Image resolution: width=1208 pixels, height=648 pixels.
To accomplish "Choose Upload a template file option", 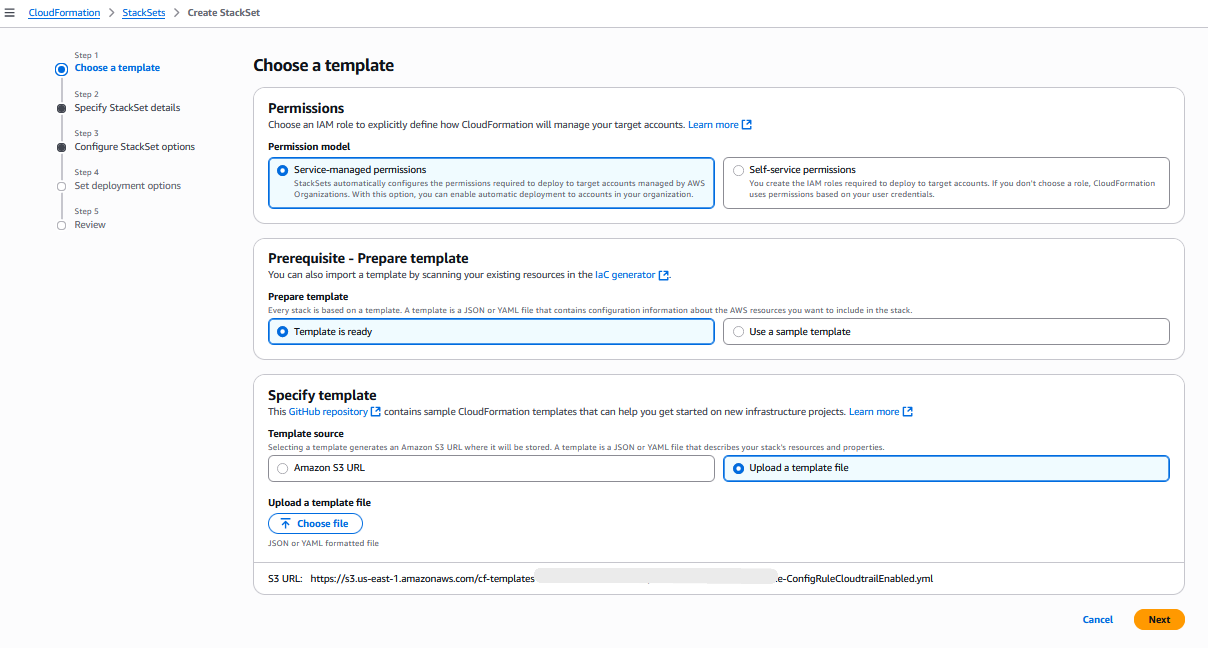I will (x=737, y=468).
